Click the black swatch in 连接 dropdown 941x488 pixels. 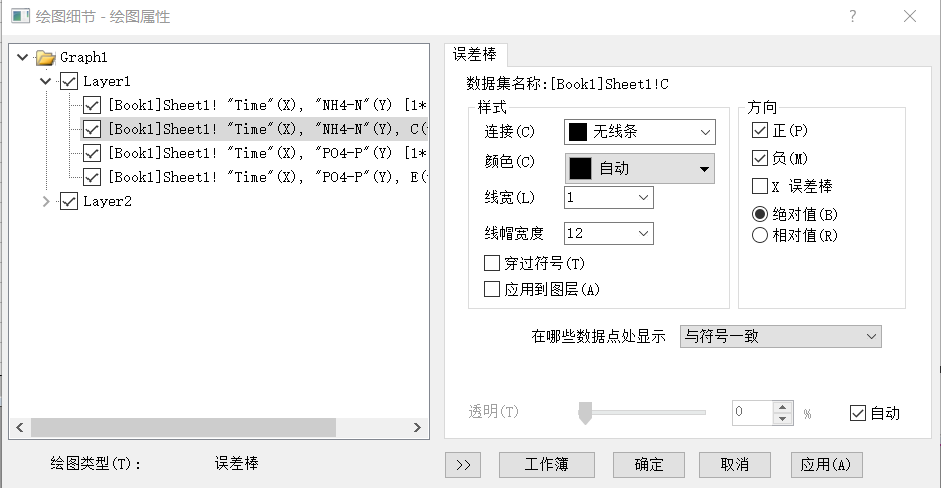[x=577, y=132]
